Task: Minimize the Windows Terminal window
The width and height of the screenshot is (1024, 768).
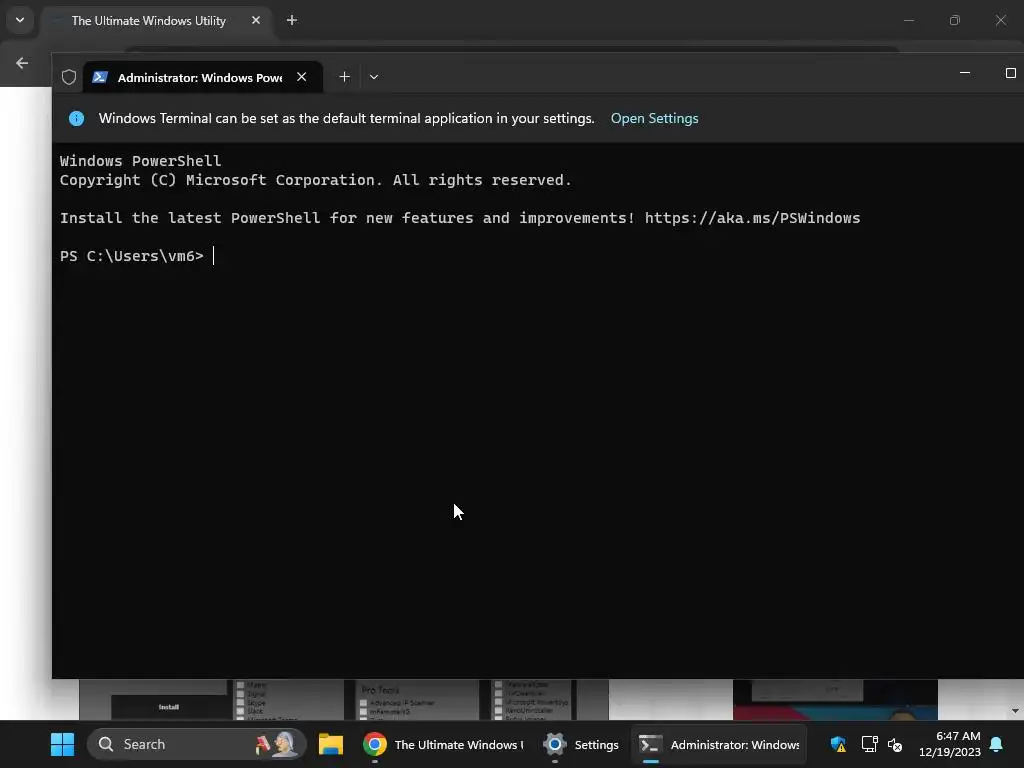Action: 965,73
